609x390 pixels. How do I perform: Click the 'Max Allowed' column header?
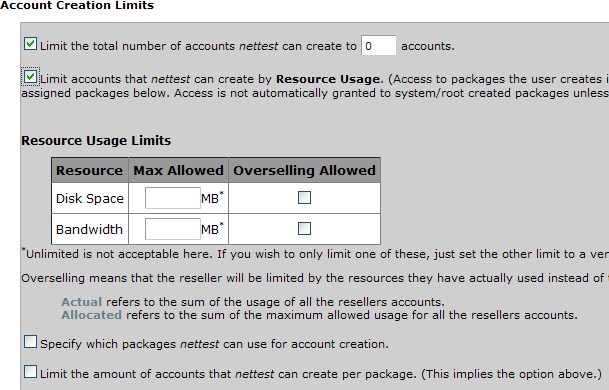pyautogui.click(x=178, y=170)
